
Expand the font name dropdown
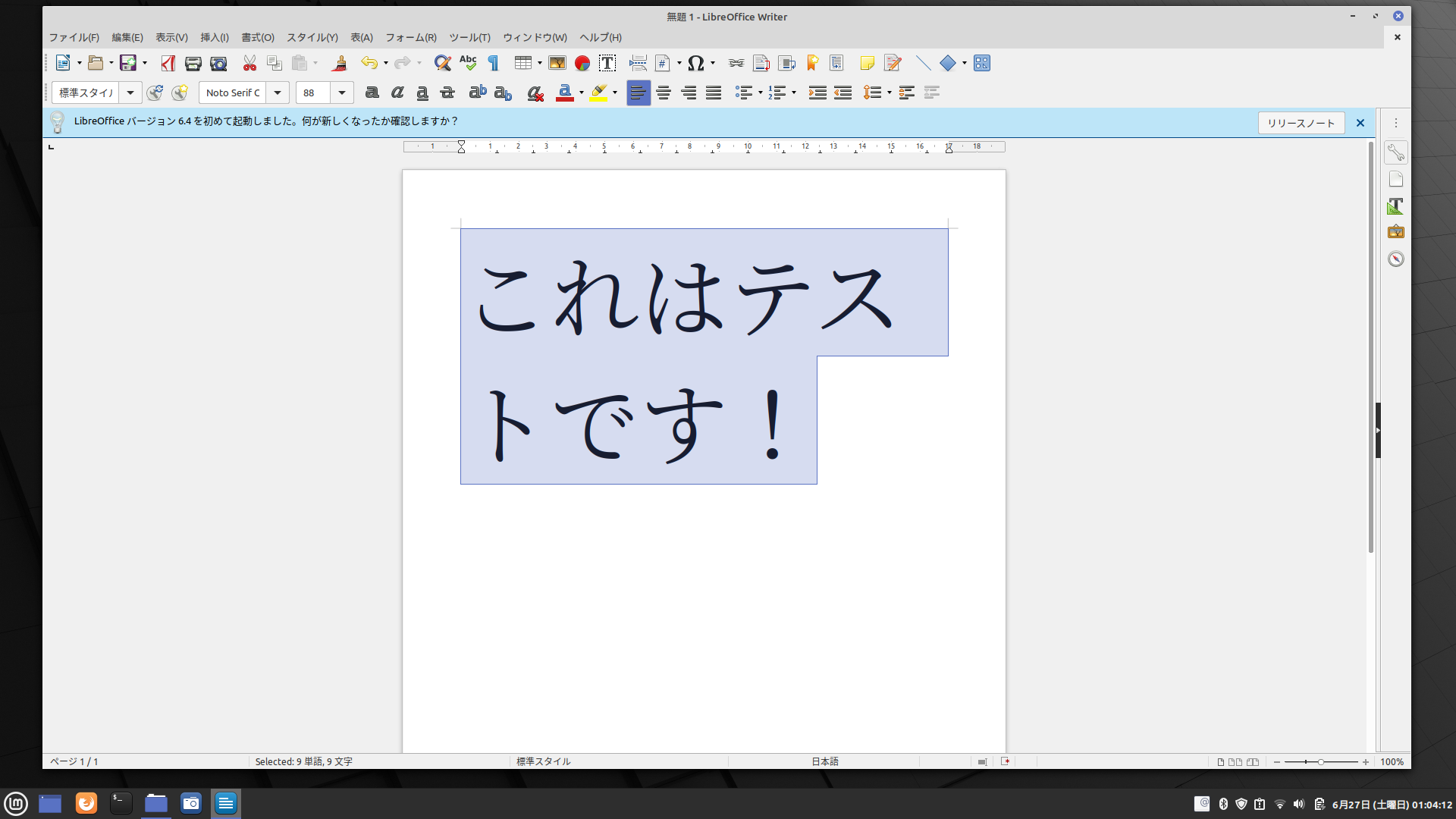pyautogui.click(x=278, y=93)
